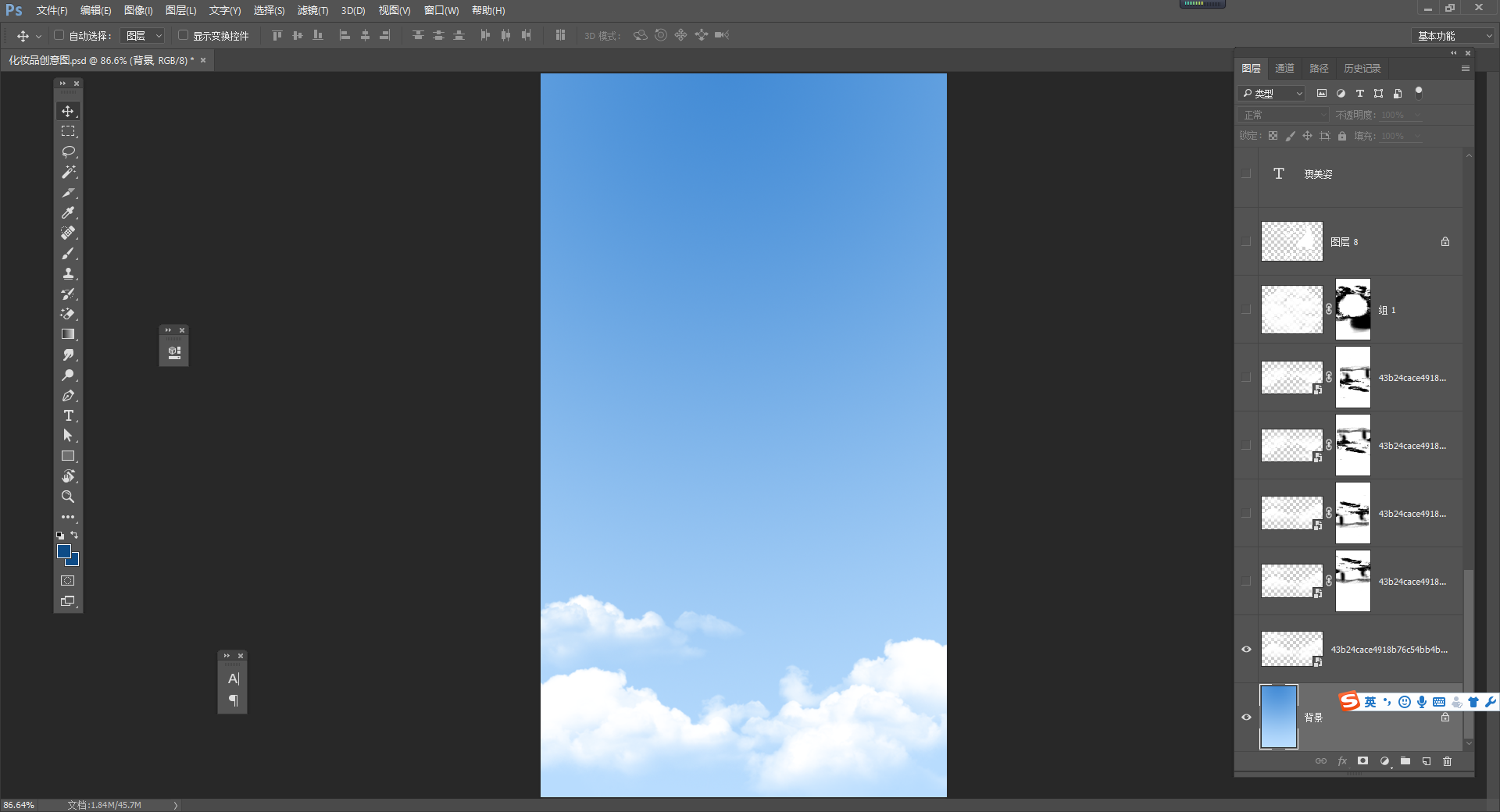Image resolution: width=1500 pixels, height=812 pixels.
Task: Open the tool preset picker arrow
Action: coord(38,37)
